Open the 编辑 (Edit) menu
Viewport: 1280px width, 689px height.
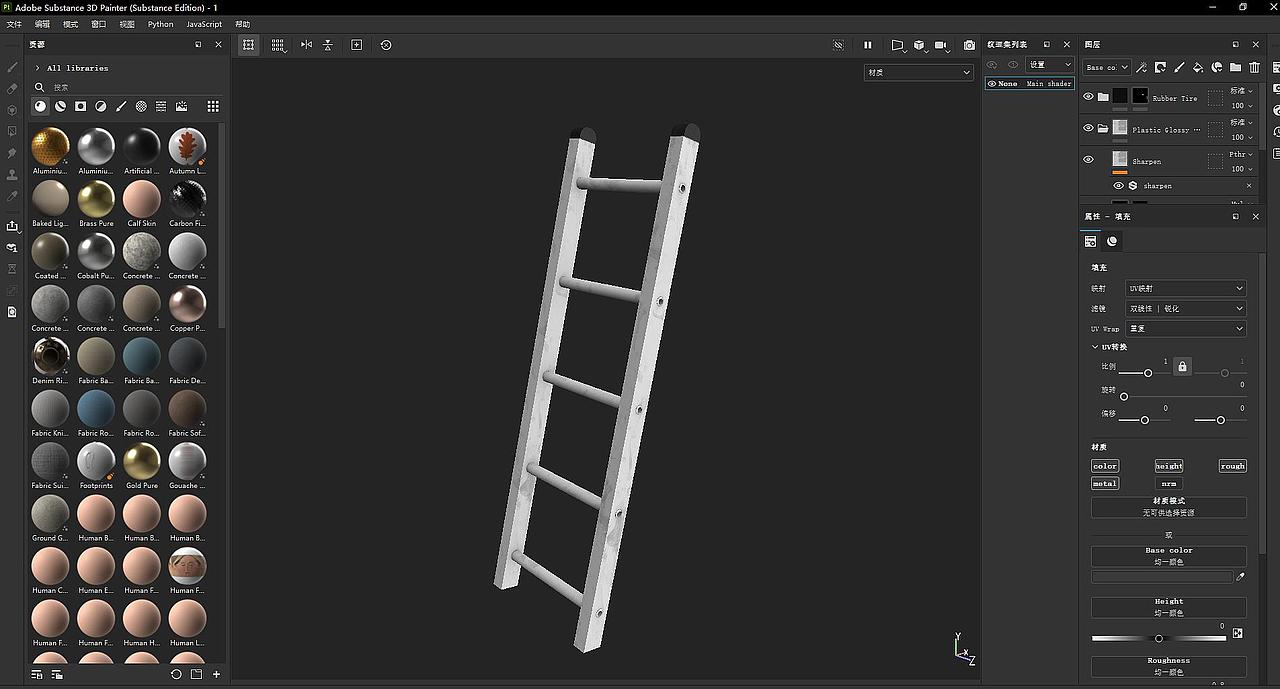[x=42, y=24]
